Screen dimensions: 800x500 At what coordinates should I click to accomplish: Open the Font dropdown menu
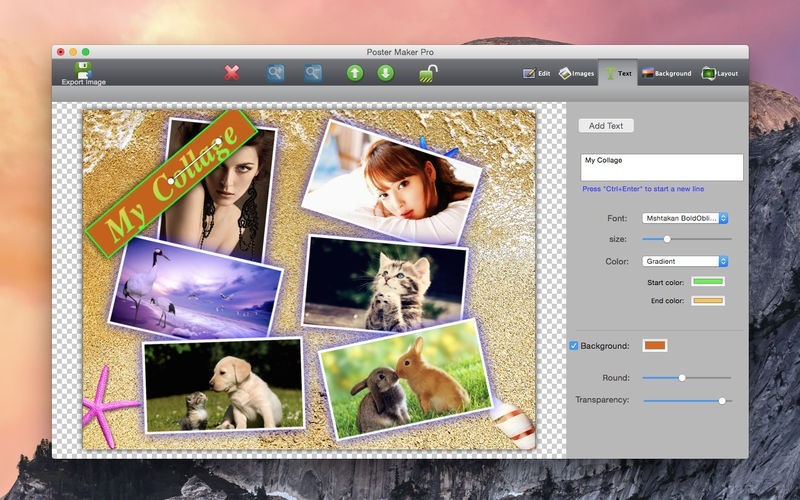pyautogui.click(x=685, y=218)
